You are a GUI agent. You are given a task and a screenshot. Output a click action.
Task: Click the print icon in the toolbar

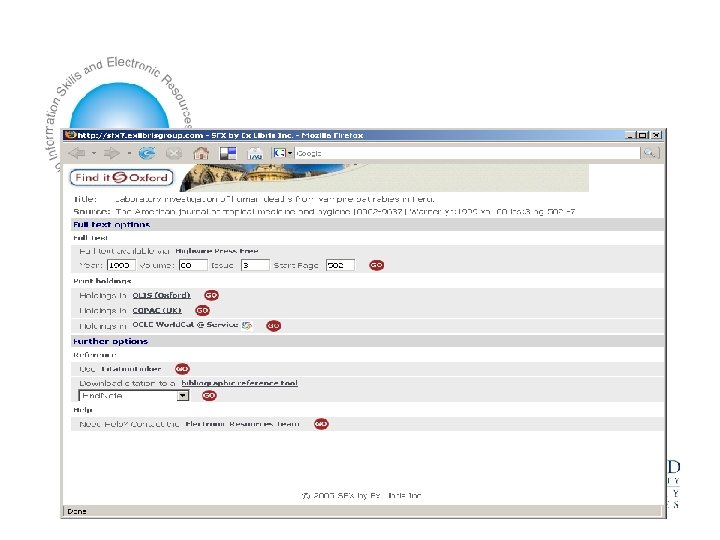(x=255, y=153)
